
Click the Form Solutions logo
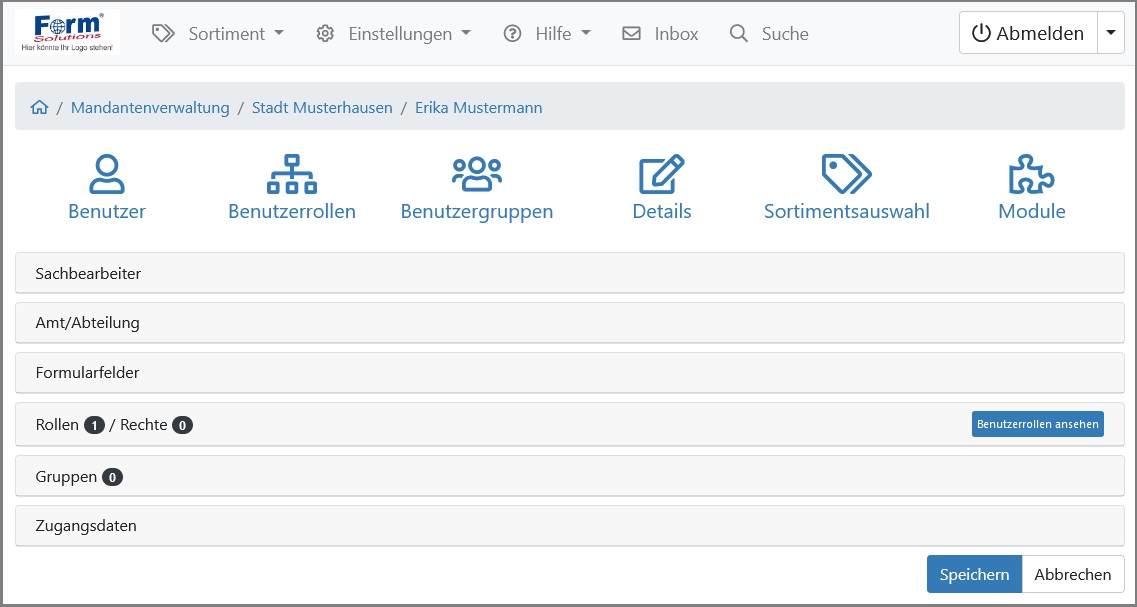67,32
